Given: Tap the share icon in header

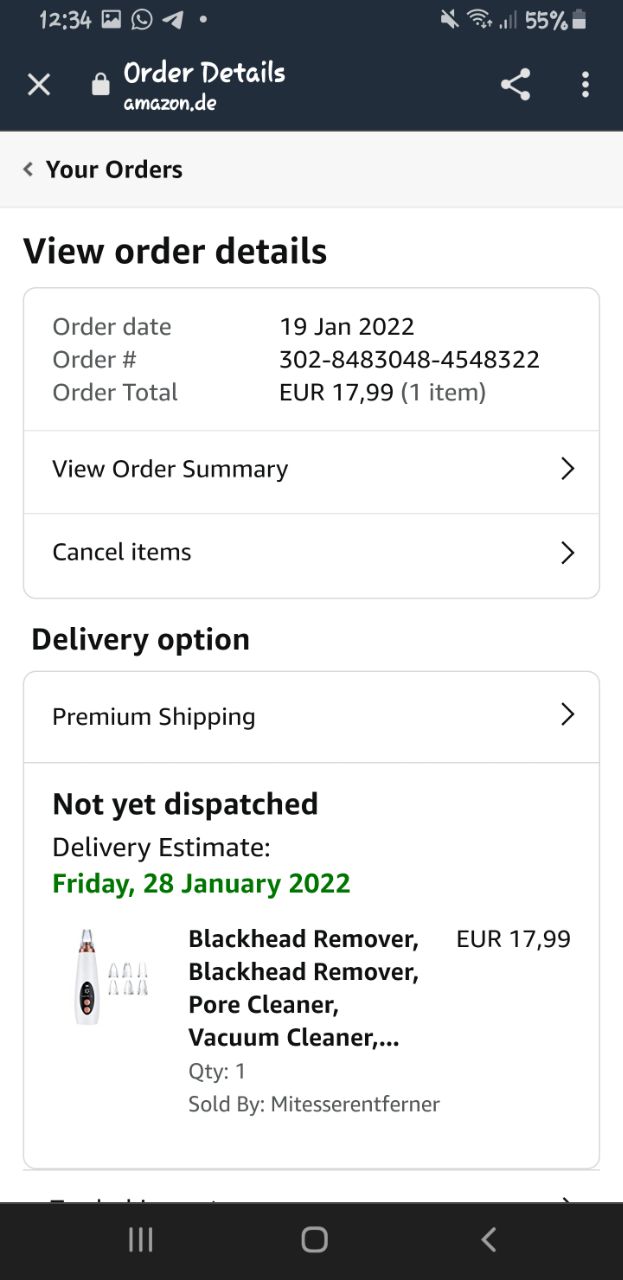Looking at the screenshot, I should click(515, 85).
